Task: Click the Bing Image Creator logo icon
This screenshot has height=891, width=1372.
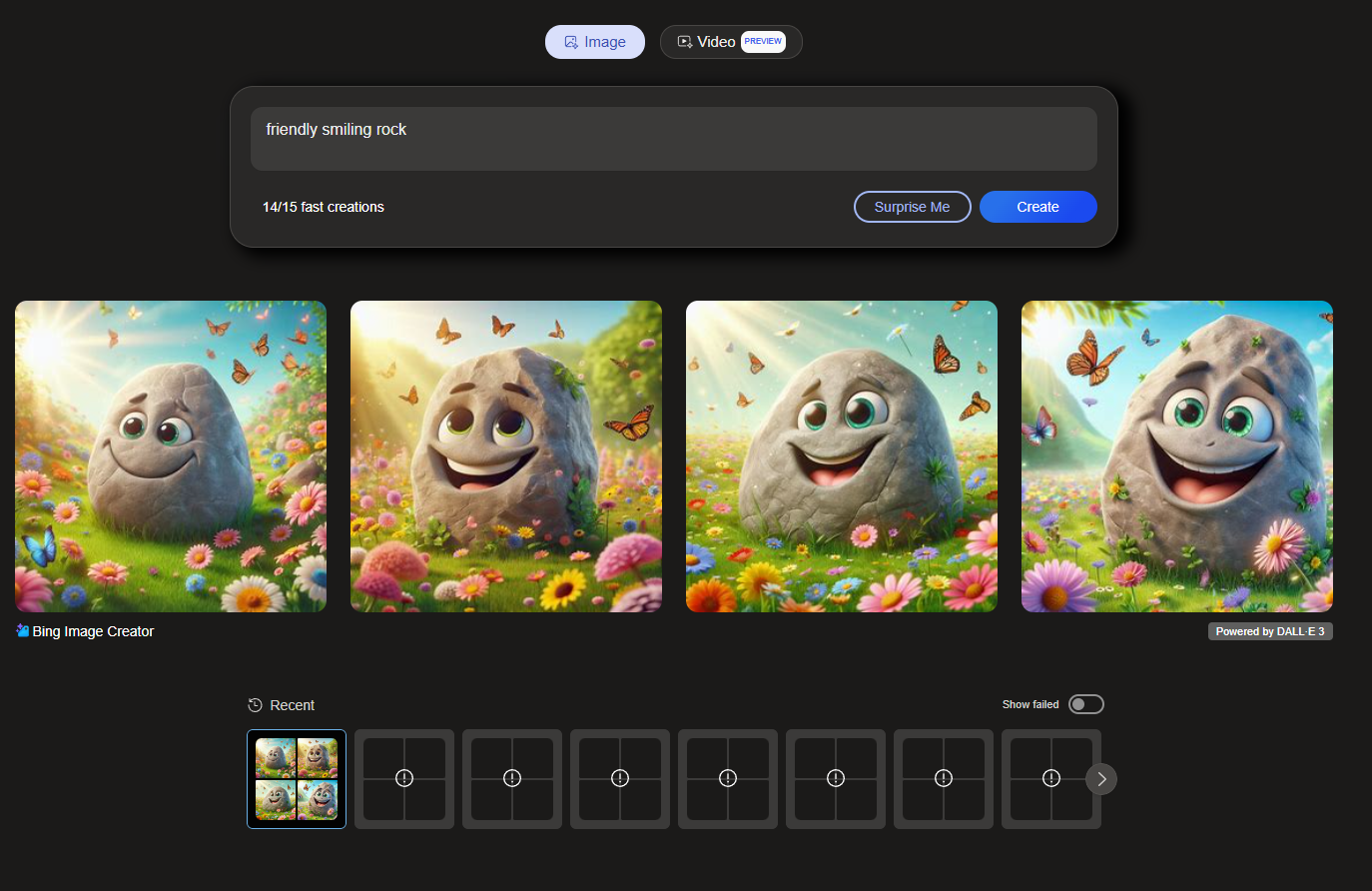Action: [x=22, y=630]
